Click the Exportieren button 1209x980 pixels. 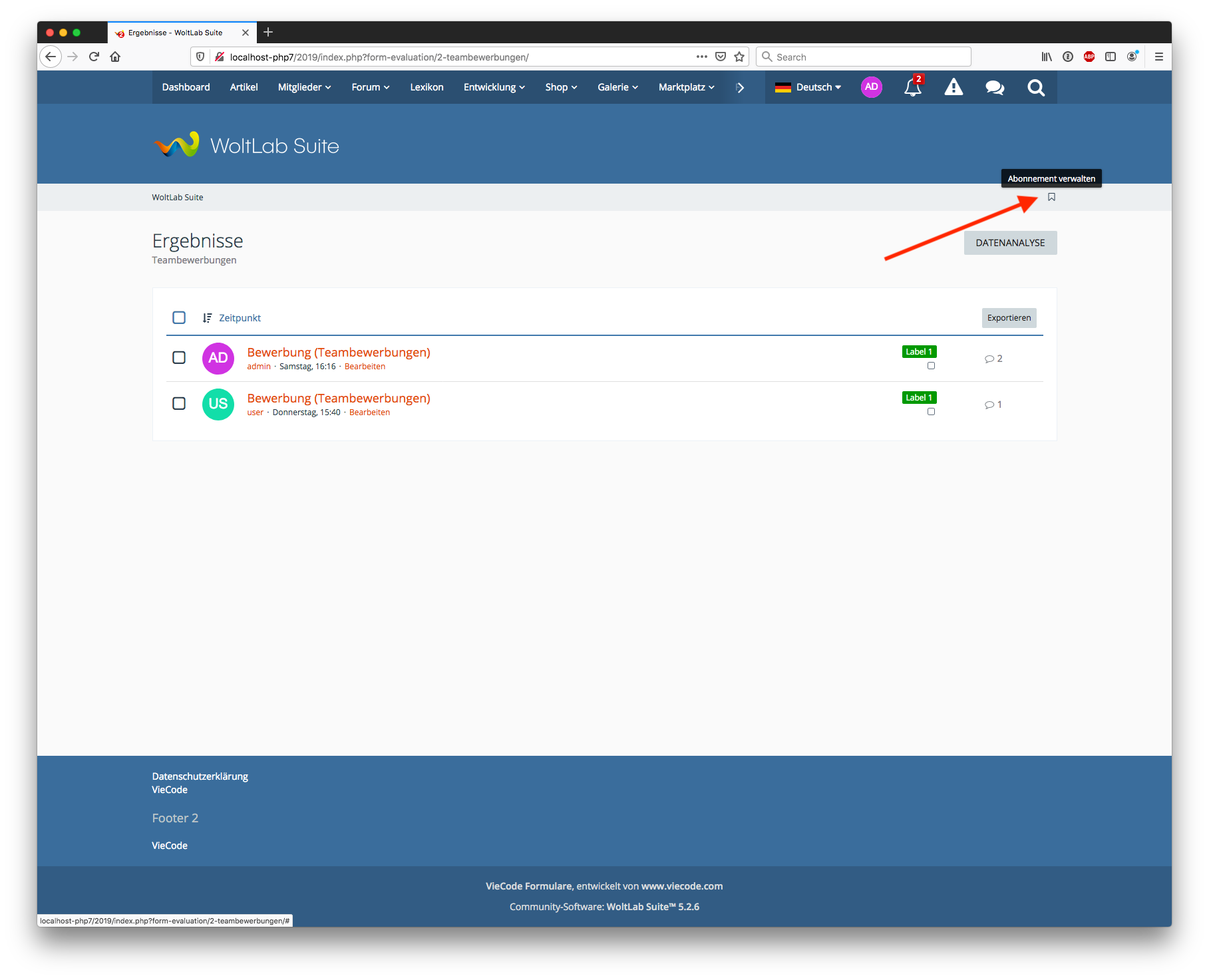tap(1008, 318)
